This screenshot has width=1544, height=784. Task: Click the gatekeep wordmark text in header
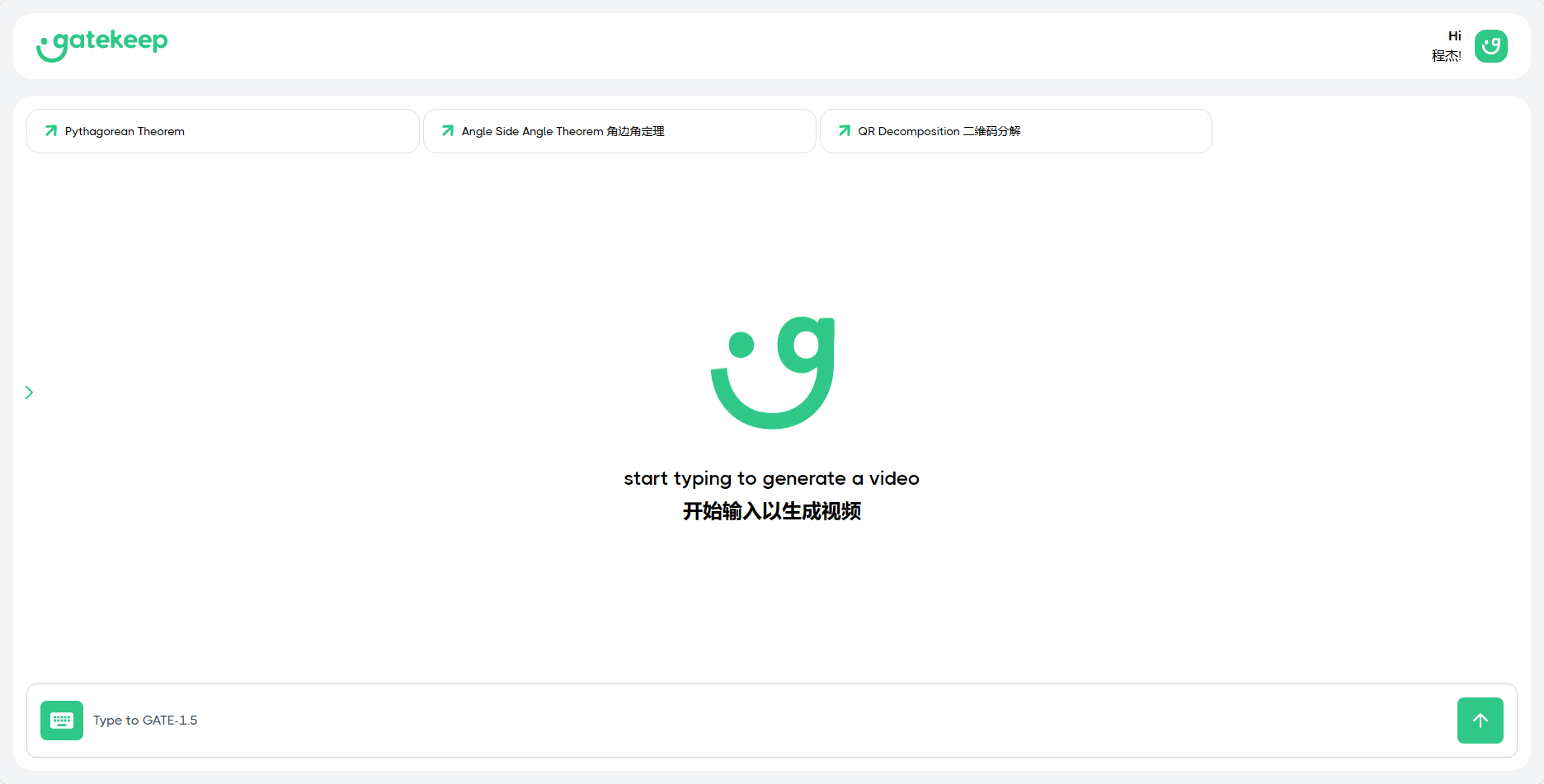click(111, 40)
